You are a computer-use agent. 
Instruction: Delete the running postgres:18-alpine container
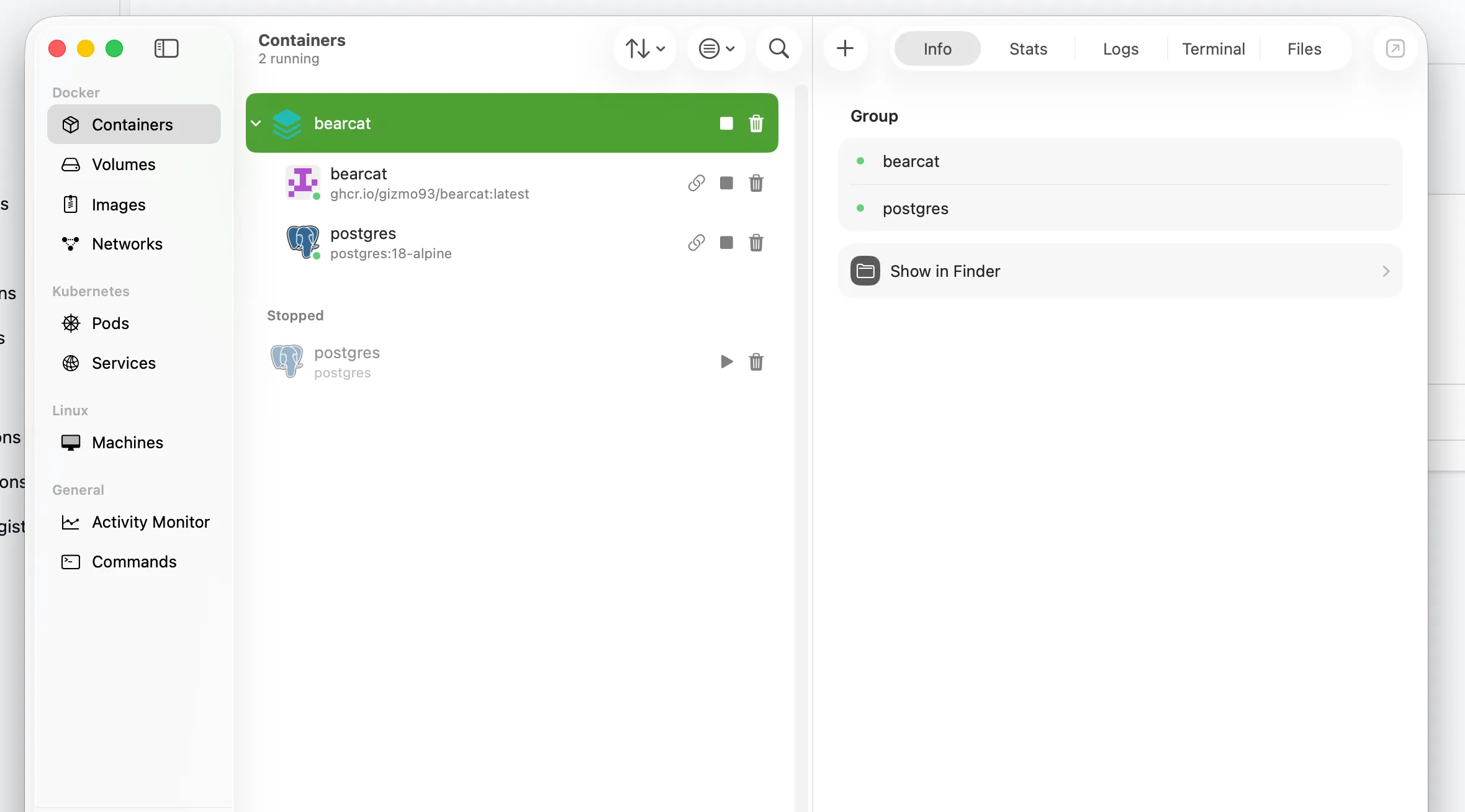[756, 243]
